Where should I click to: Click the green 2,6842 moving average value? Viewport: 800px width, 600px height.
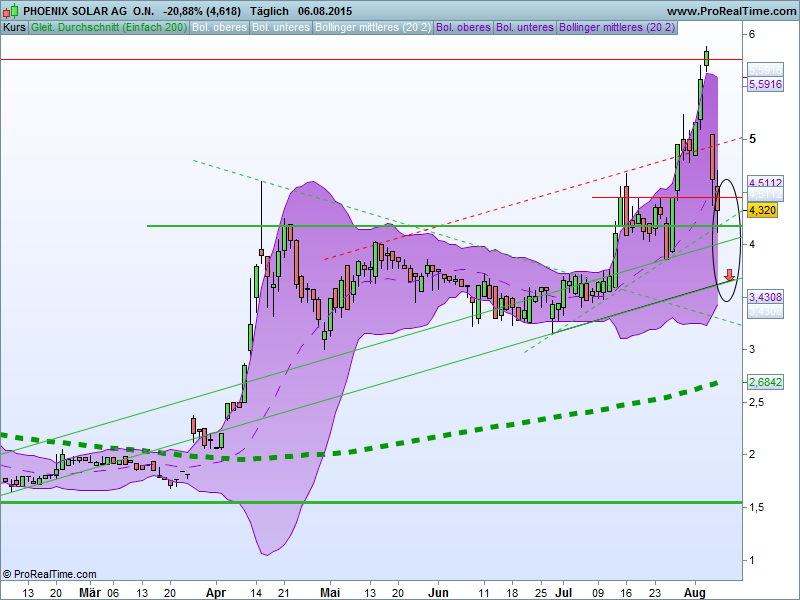[x=764, y=382]
